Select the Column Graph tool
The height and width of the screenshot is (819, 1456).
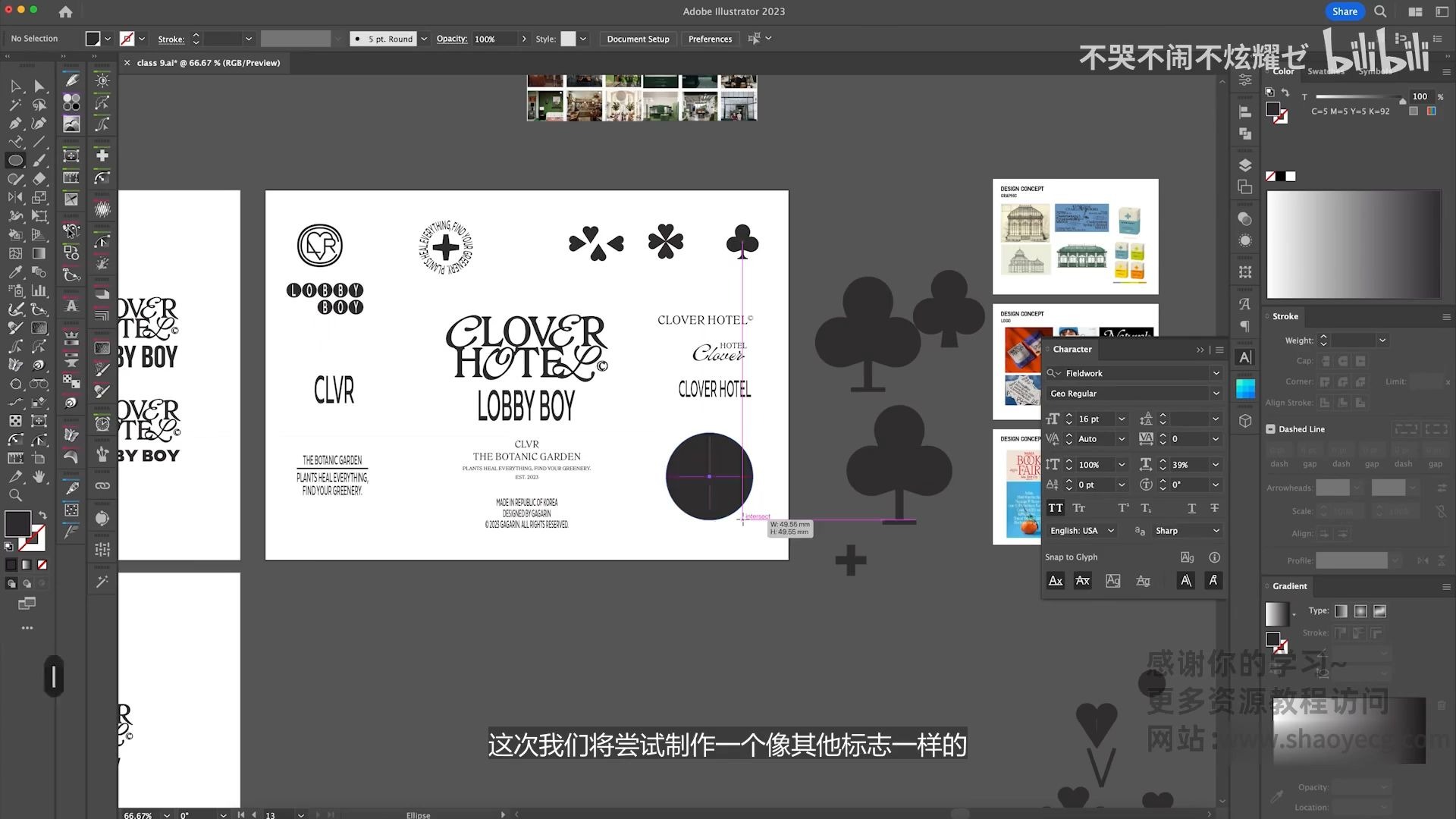click(x=39, y=290)
